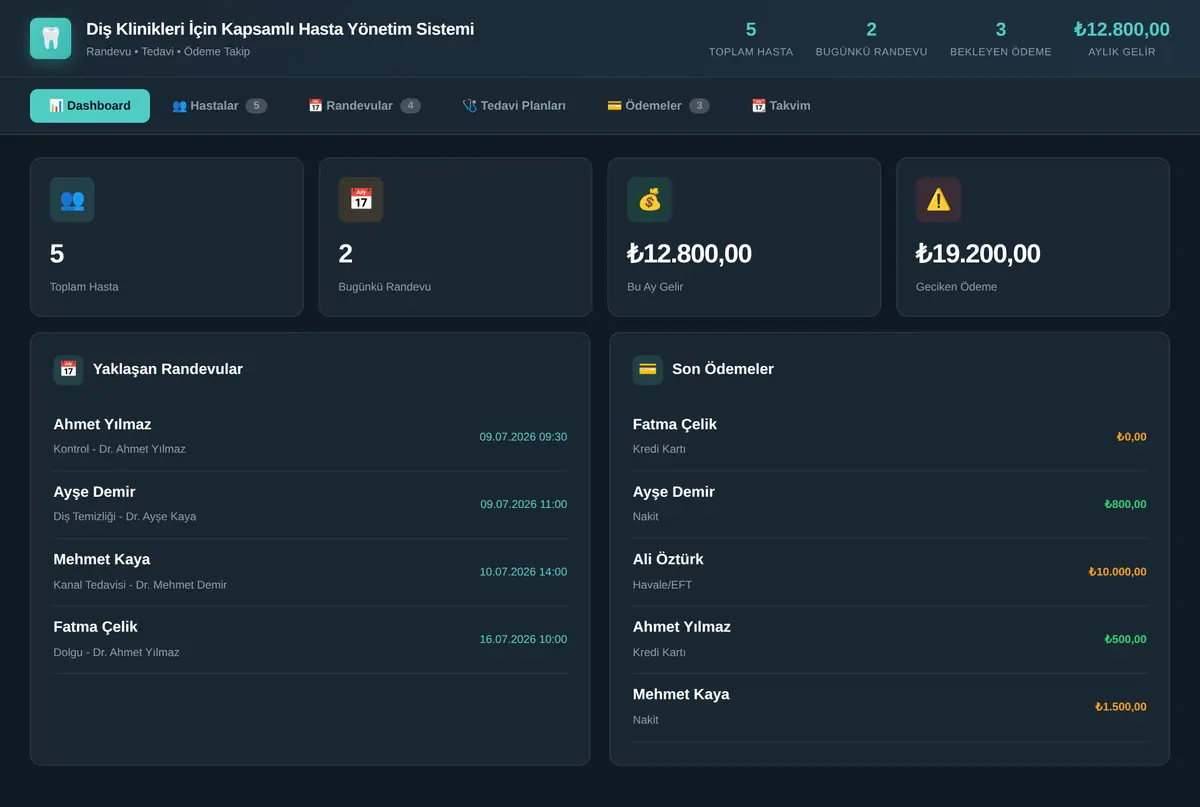Click the ₺0,00 payment amount
This screenshot has height=807, width=1200.
click(1131, 437)
